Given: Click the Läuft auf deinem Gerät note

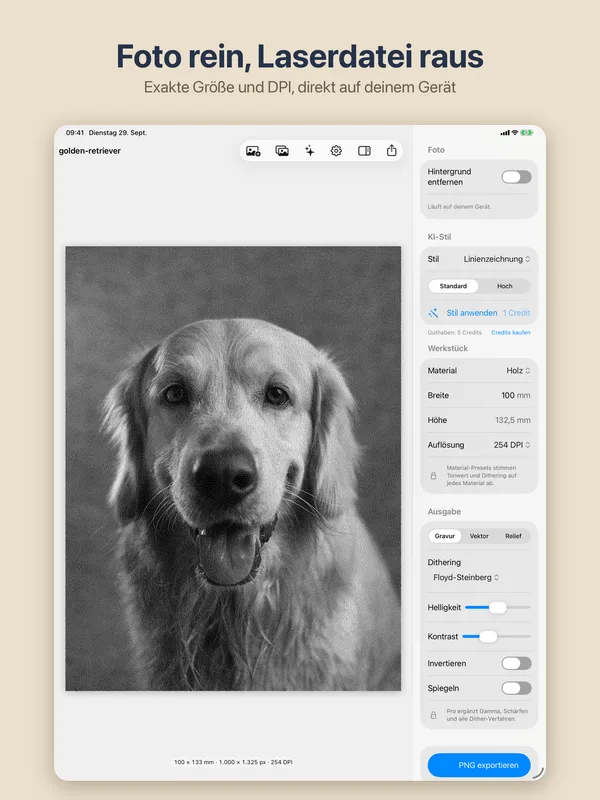Looking at the screenshot, I should 459,207.
